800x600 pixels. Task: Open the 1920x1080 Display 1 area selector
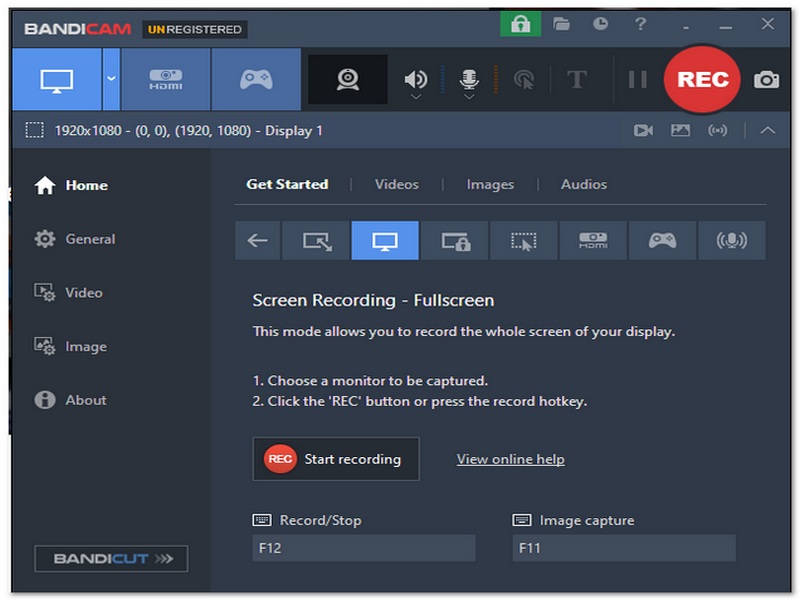pyautogui.click(x=189, y=131)
